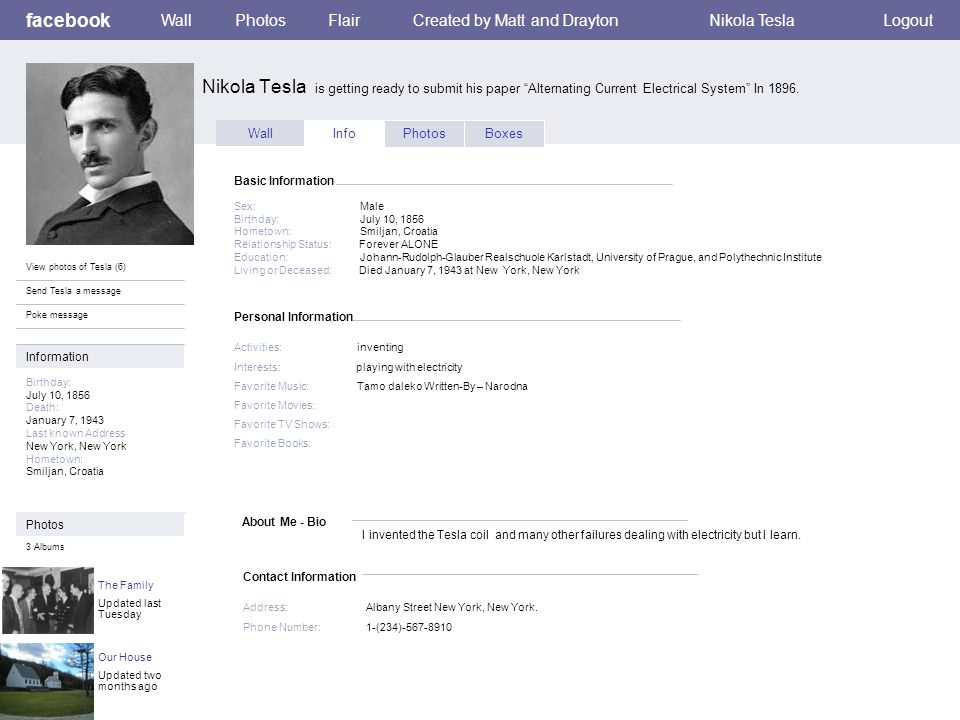
Task: Click the Photos sidebar section header
Action: click(x=100, y=524)
